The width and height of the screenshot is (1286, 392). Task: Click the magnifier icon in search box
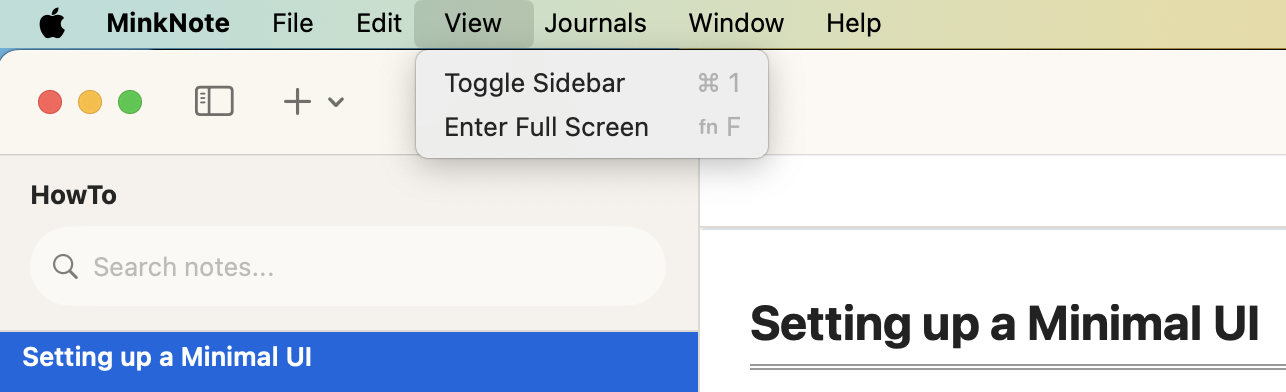65,267
